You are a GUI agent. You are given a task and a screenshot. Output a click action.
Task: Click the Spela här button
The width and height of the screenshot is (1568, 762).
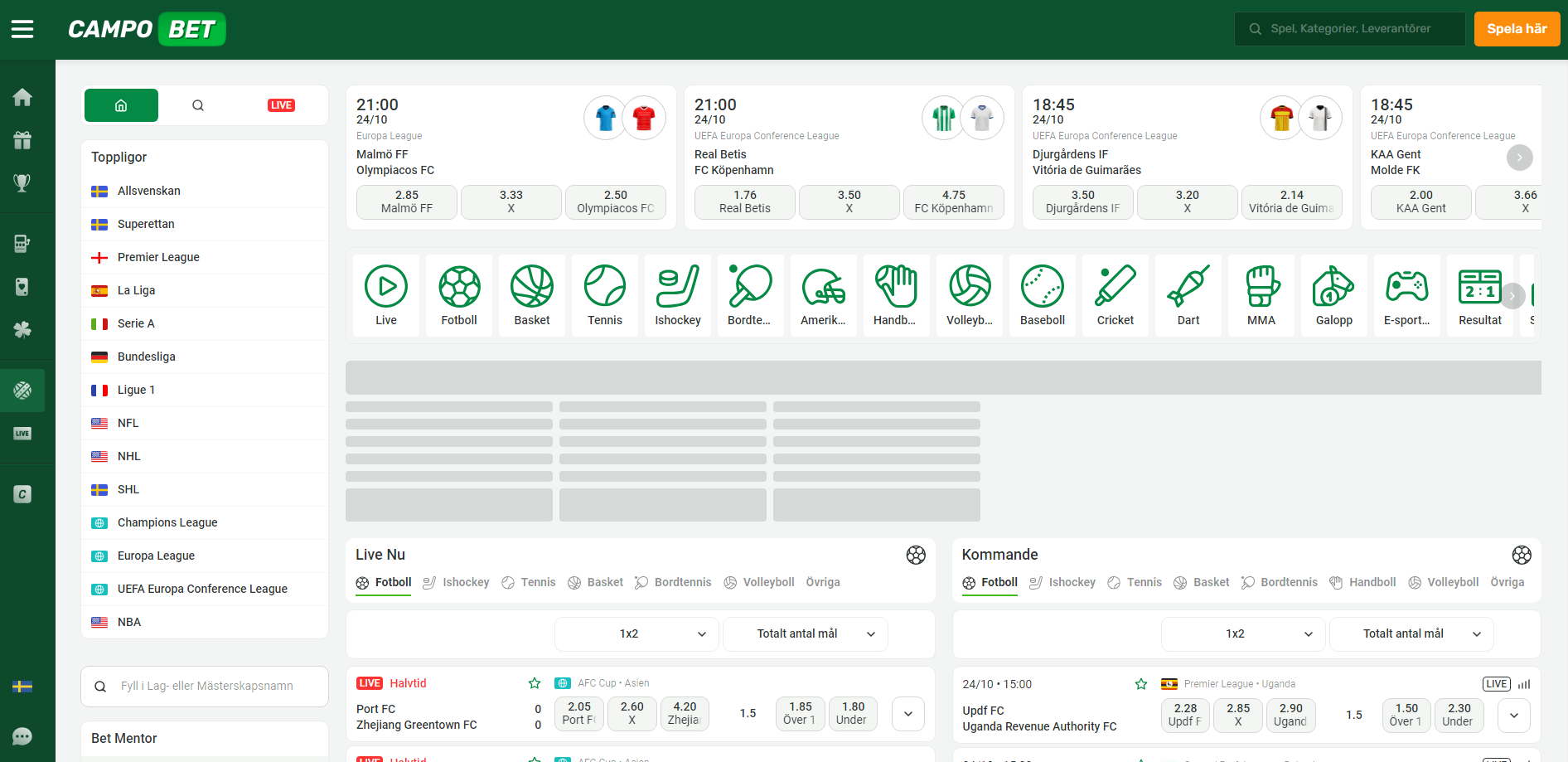pyautogui.click(x=1516, y=29)
